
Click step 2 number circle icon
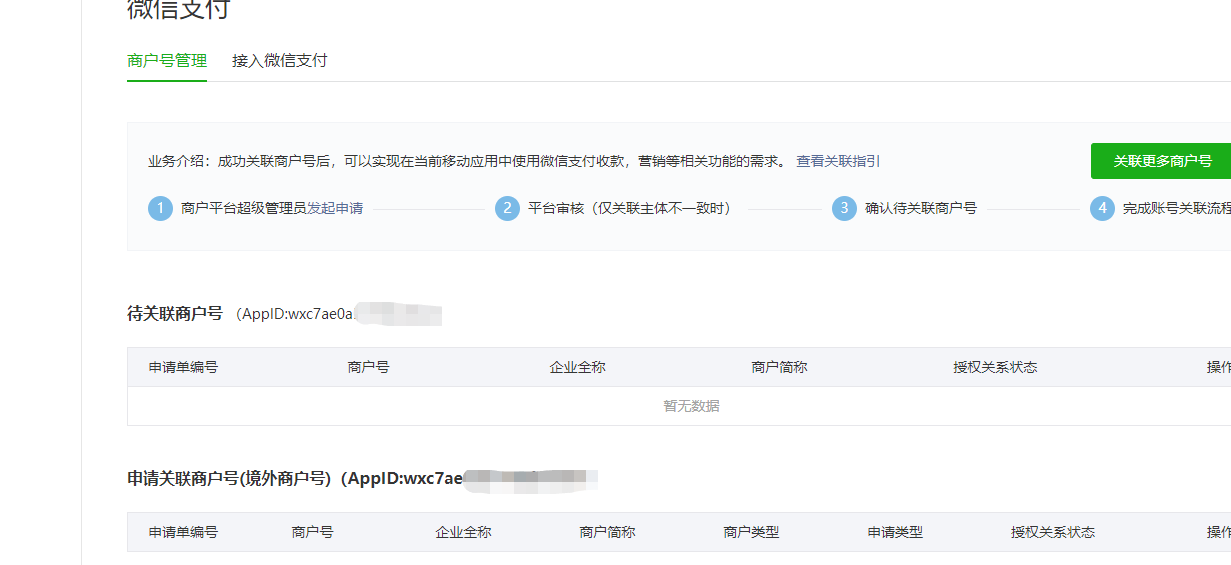tap(507, 208)
